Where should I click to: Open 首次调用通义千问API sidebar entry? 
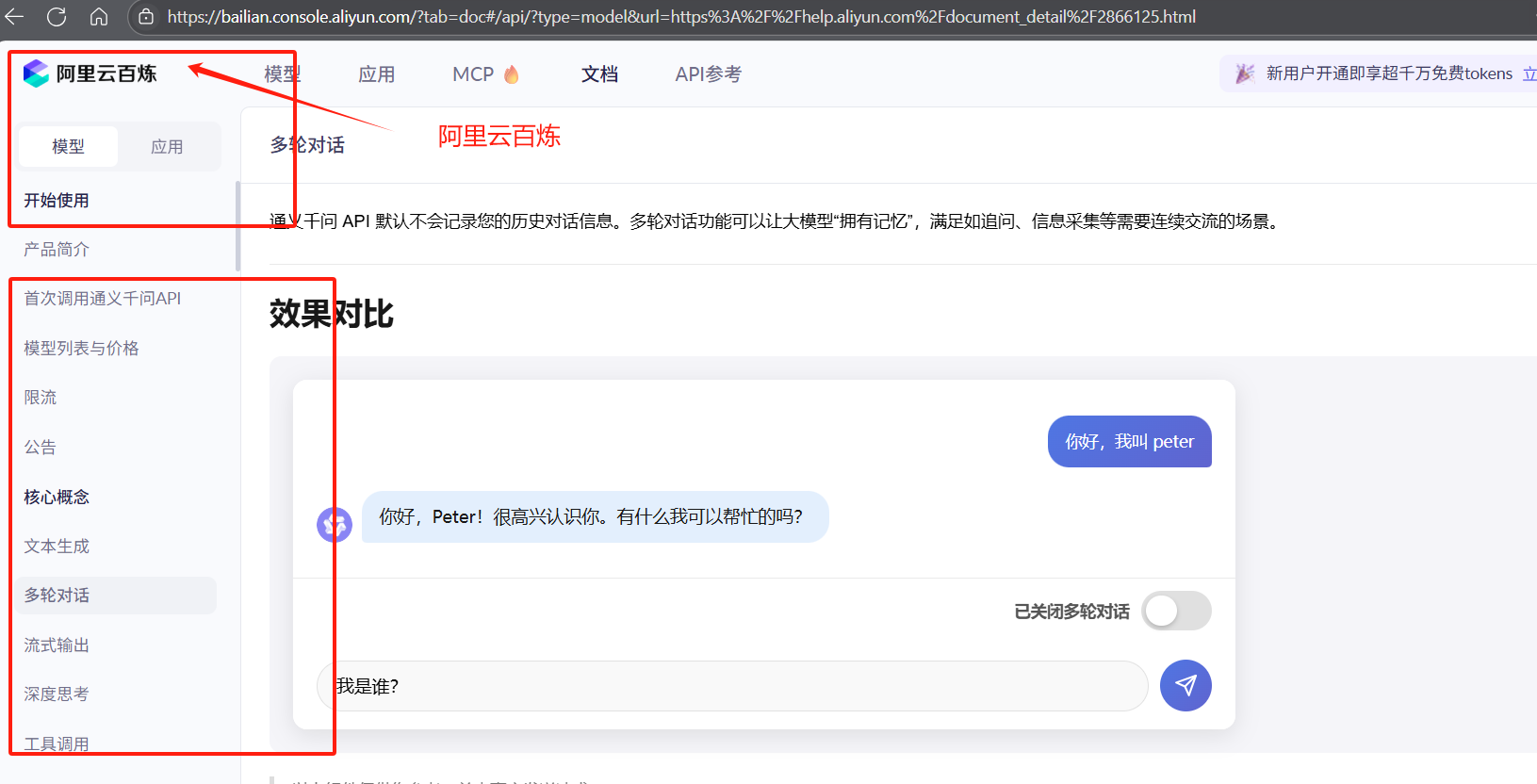tap(103, 299)
